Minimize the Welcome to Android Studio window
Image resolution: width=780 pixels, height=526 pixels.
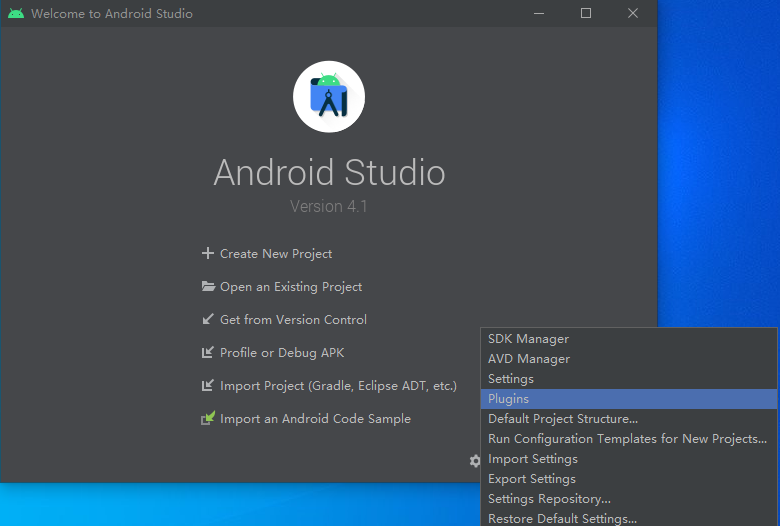pos(539,13)
